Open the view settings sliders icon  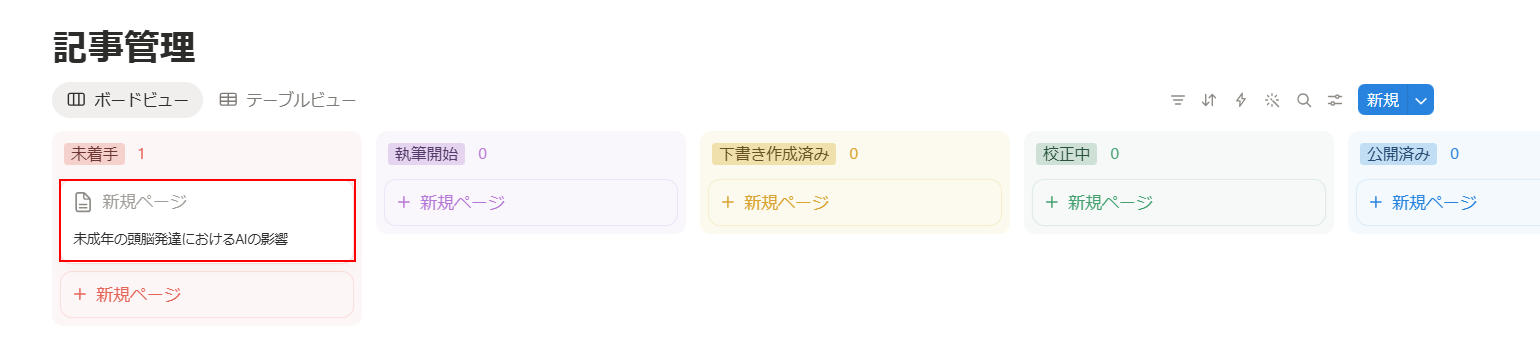pyautogui.click(x=1335, y=100)
